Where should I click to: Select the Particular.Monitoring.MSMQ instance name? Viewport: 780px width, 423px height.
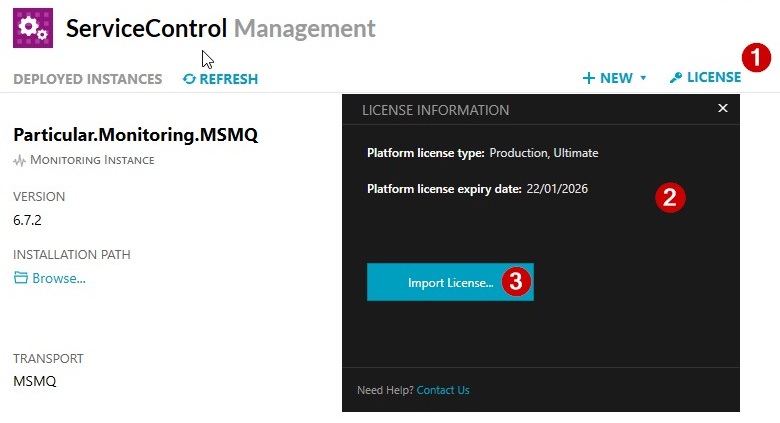pos(135,134)
